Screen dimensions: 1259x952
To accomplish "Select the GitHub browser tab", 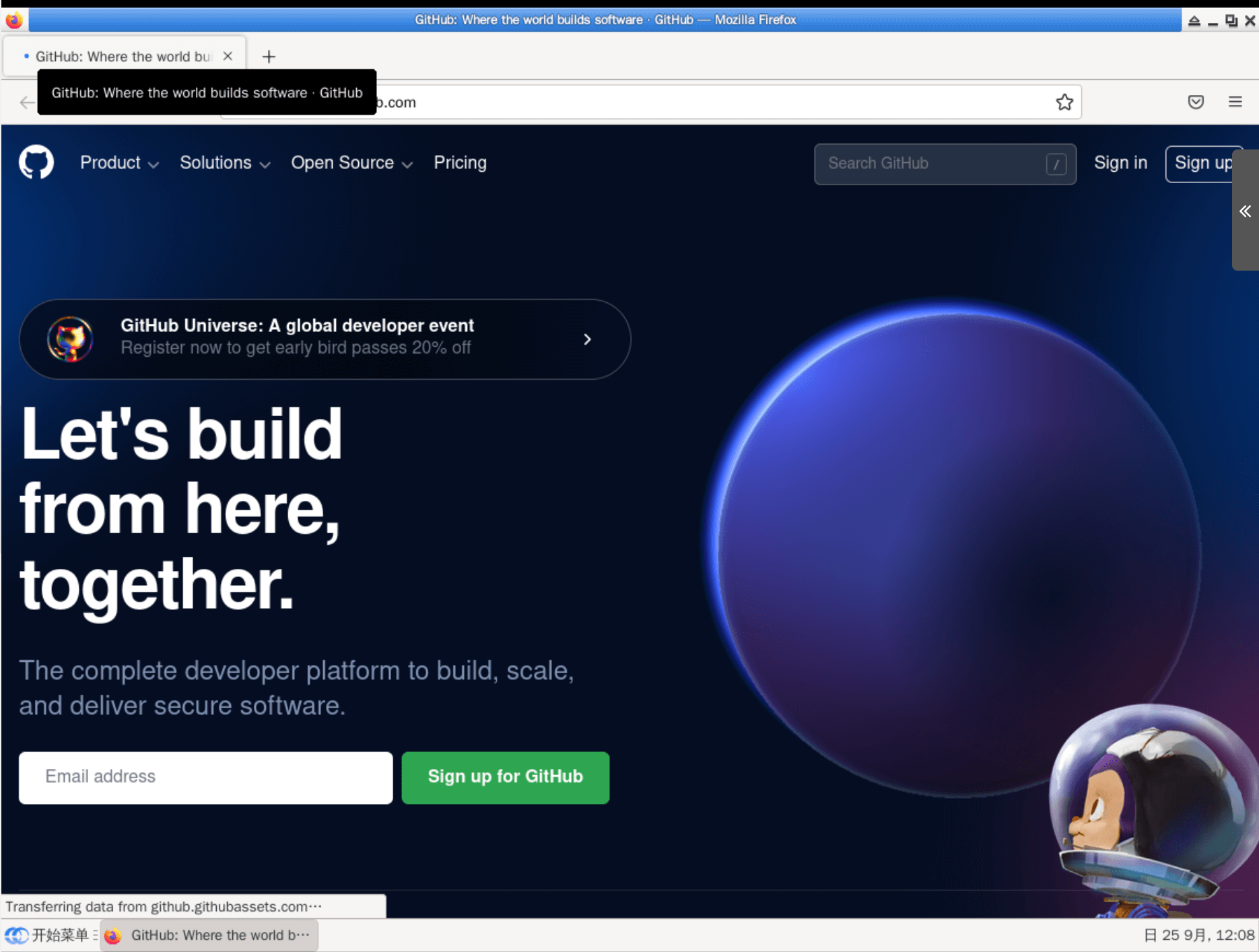I will (x=125, y=57).
